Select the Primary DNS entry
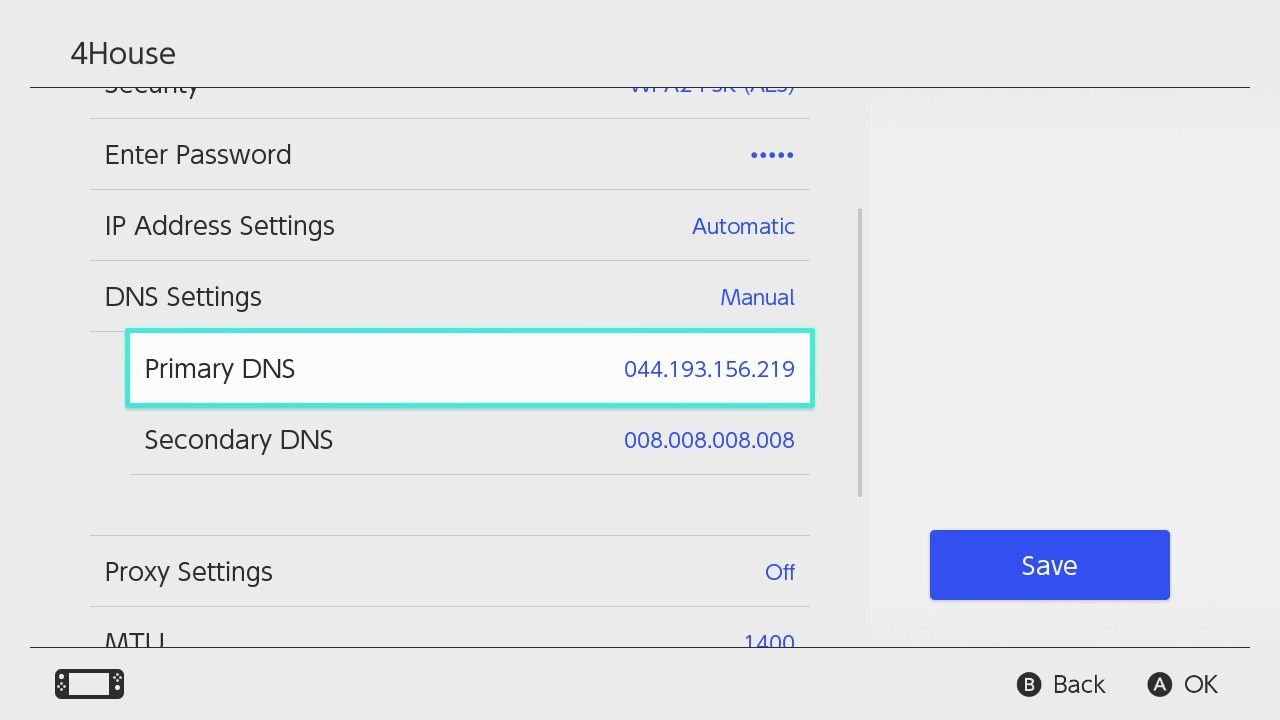 470,368
